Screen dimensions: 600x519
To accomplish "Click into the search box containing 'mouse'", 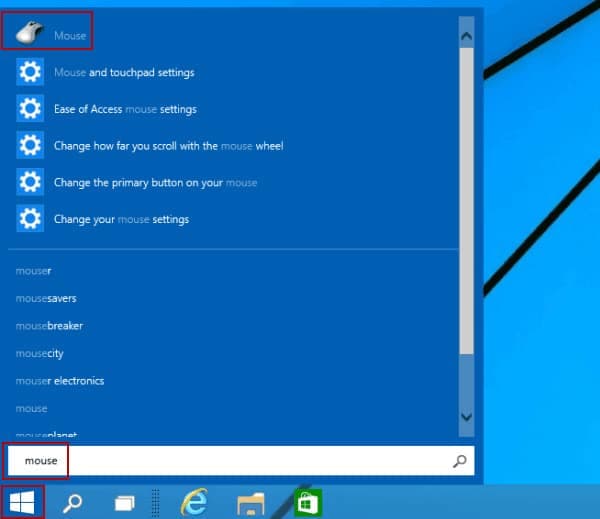I will pos(241,461).
